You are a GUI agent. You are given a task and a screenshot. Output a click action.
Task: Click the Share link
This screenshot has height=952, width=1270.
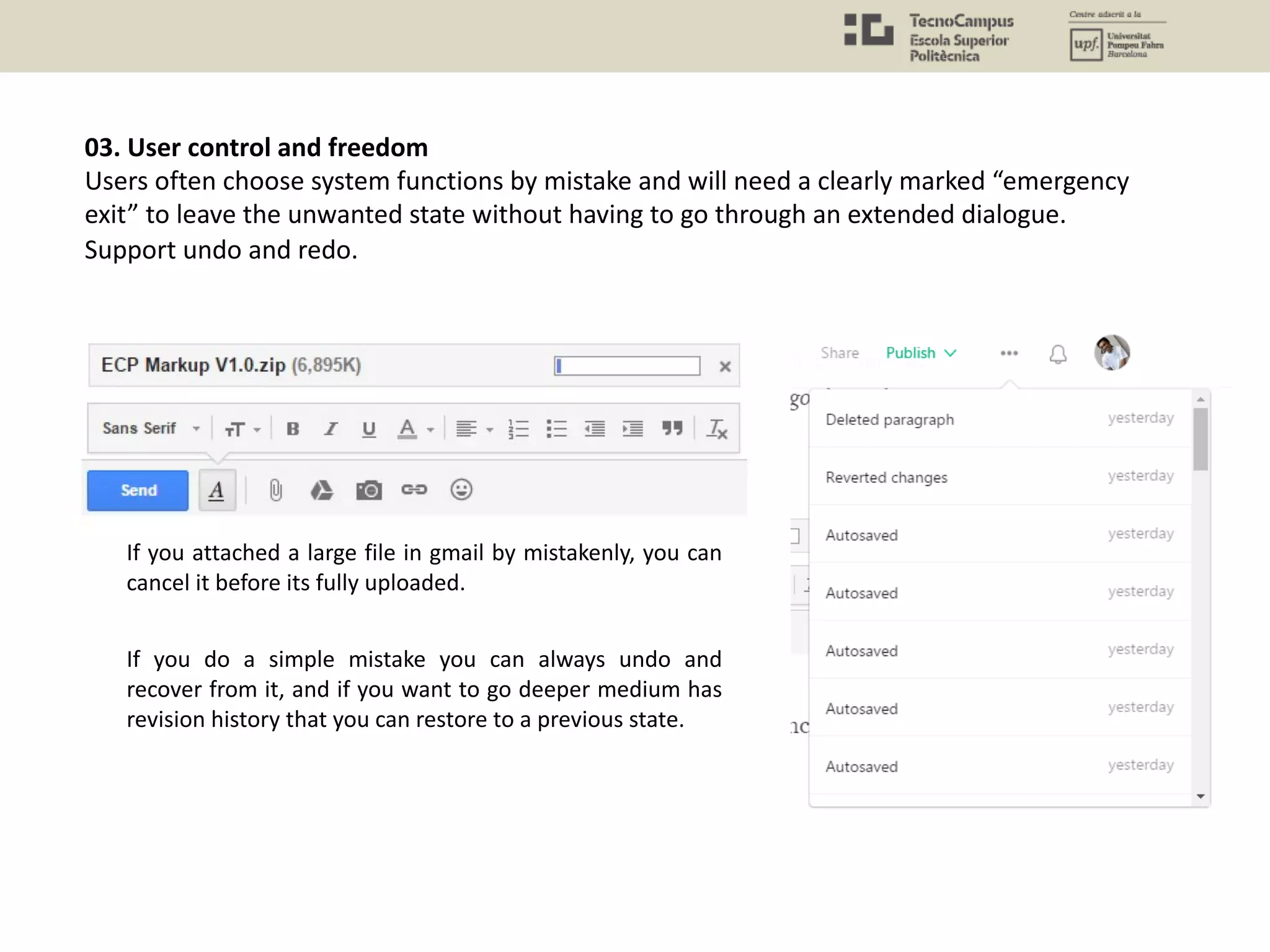840,353
